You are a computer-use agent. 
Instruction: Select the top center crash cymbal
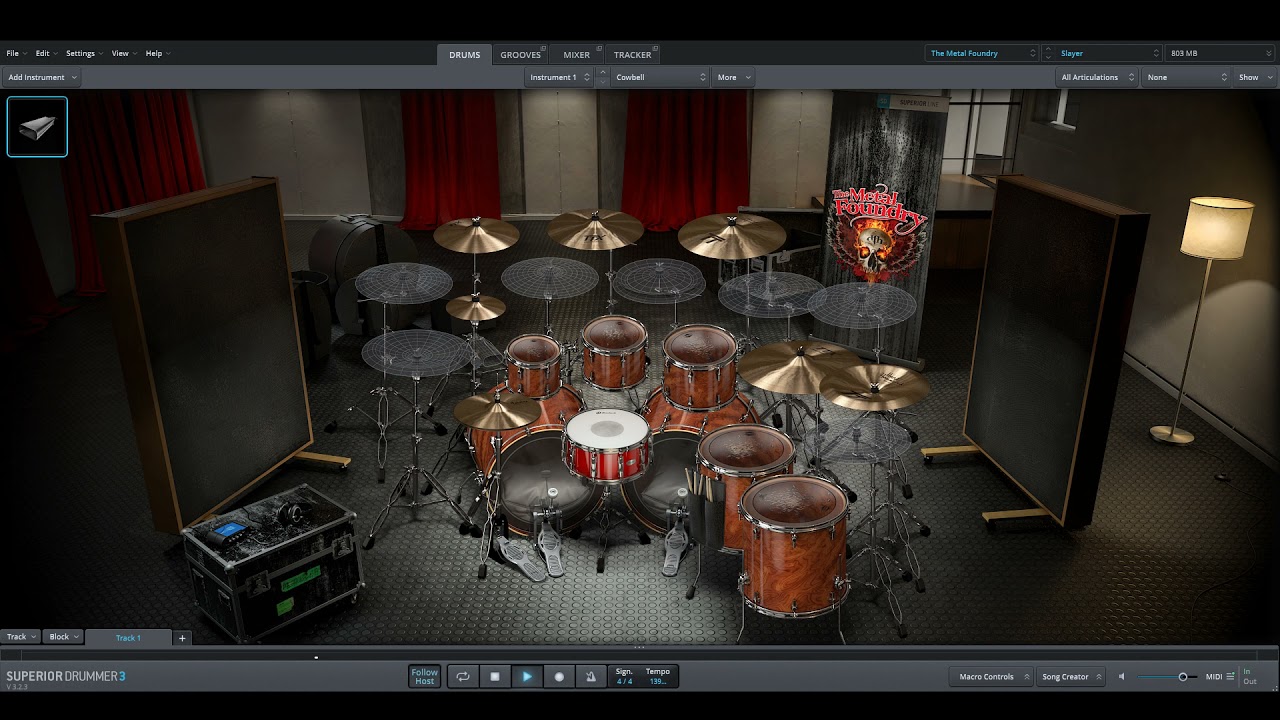pos(596,229)
